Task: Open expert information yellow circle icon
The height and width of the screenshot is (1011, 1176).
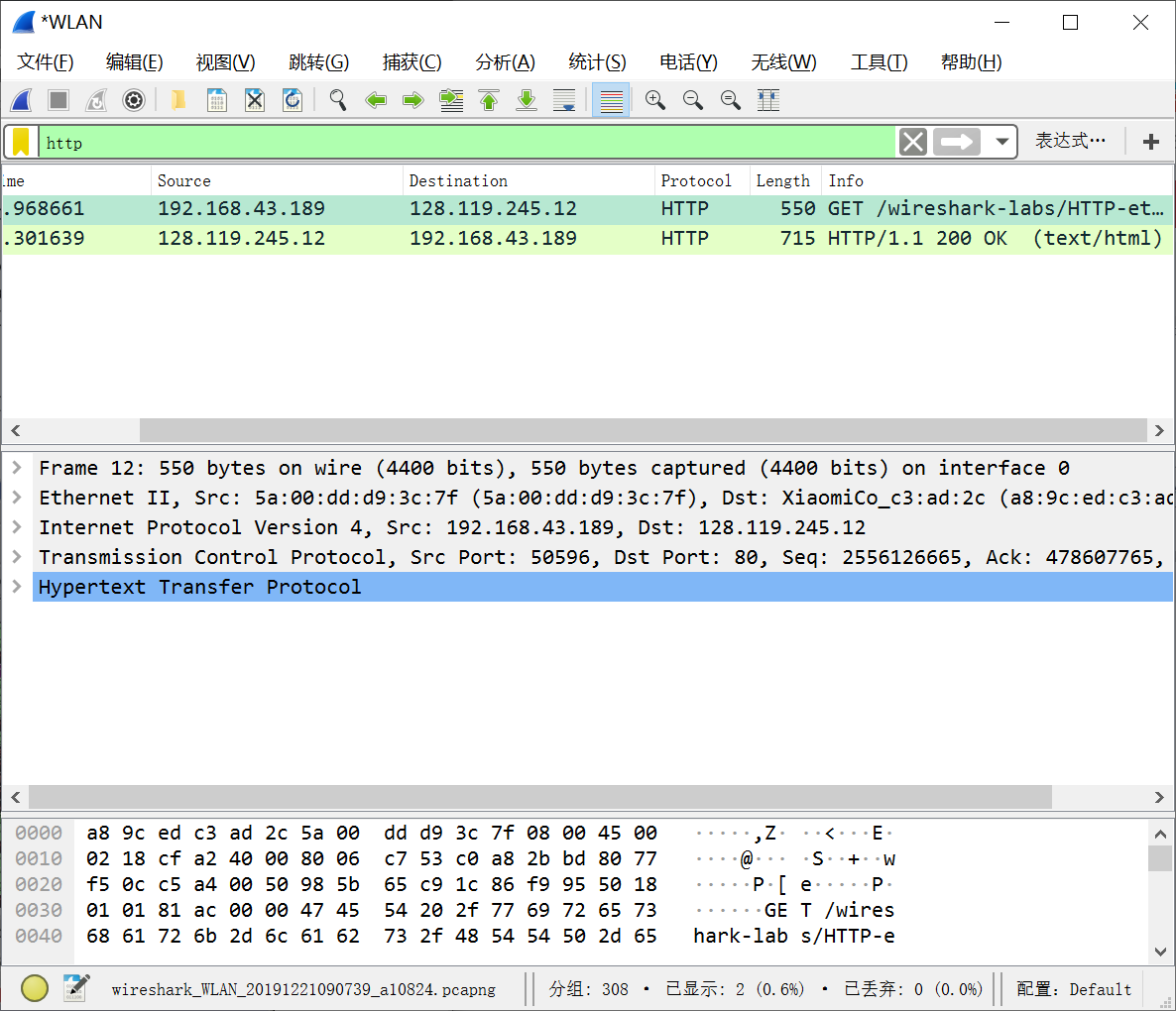Action: pyautogui.click(x=35, y=988)
